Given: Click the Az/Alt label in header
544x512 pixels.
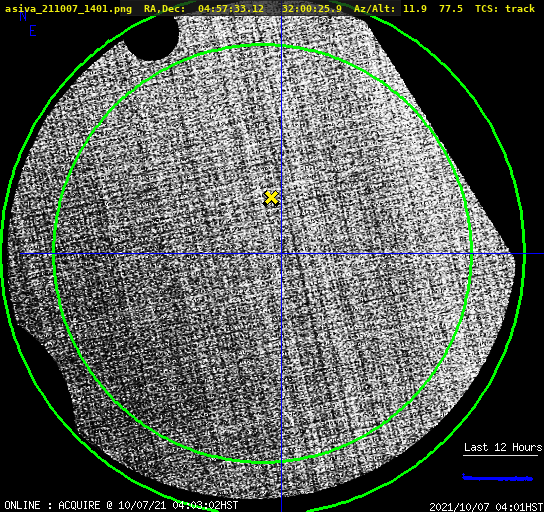Looking at the screenshot, I should [x=374, y=8].
